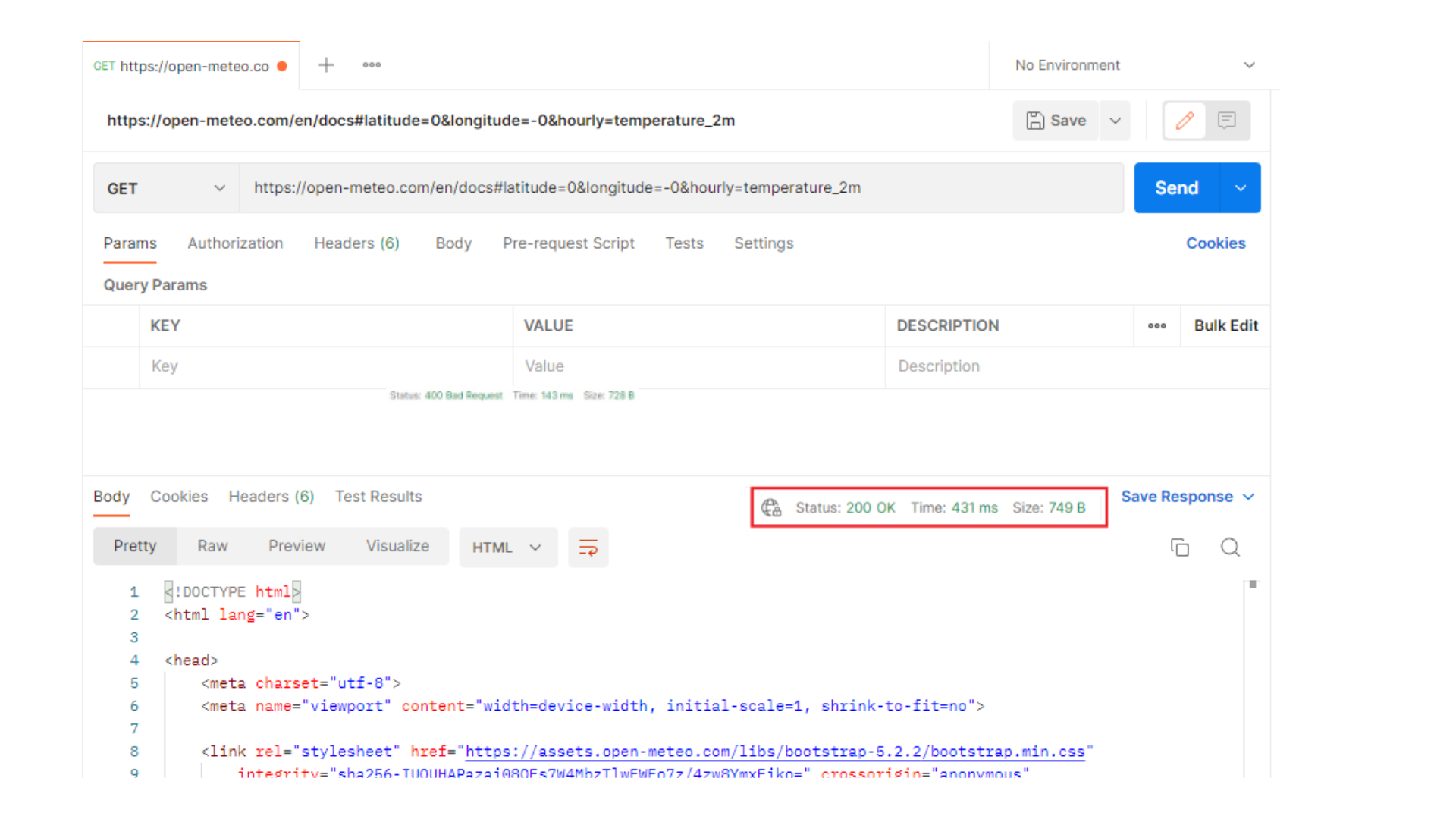
Task: Click the Value input cell
Action: point(699,367)
